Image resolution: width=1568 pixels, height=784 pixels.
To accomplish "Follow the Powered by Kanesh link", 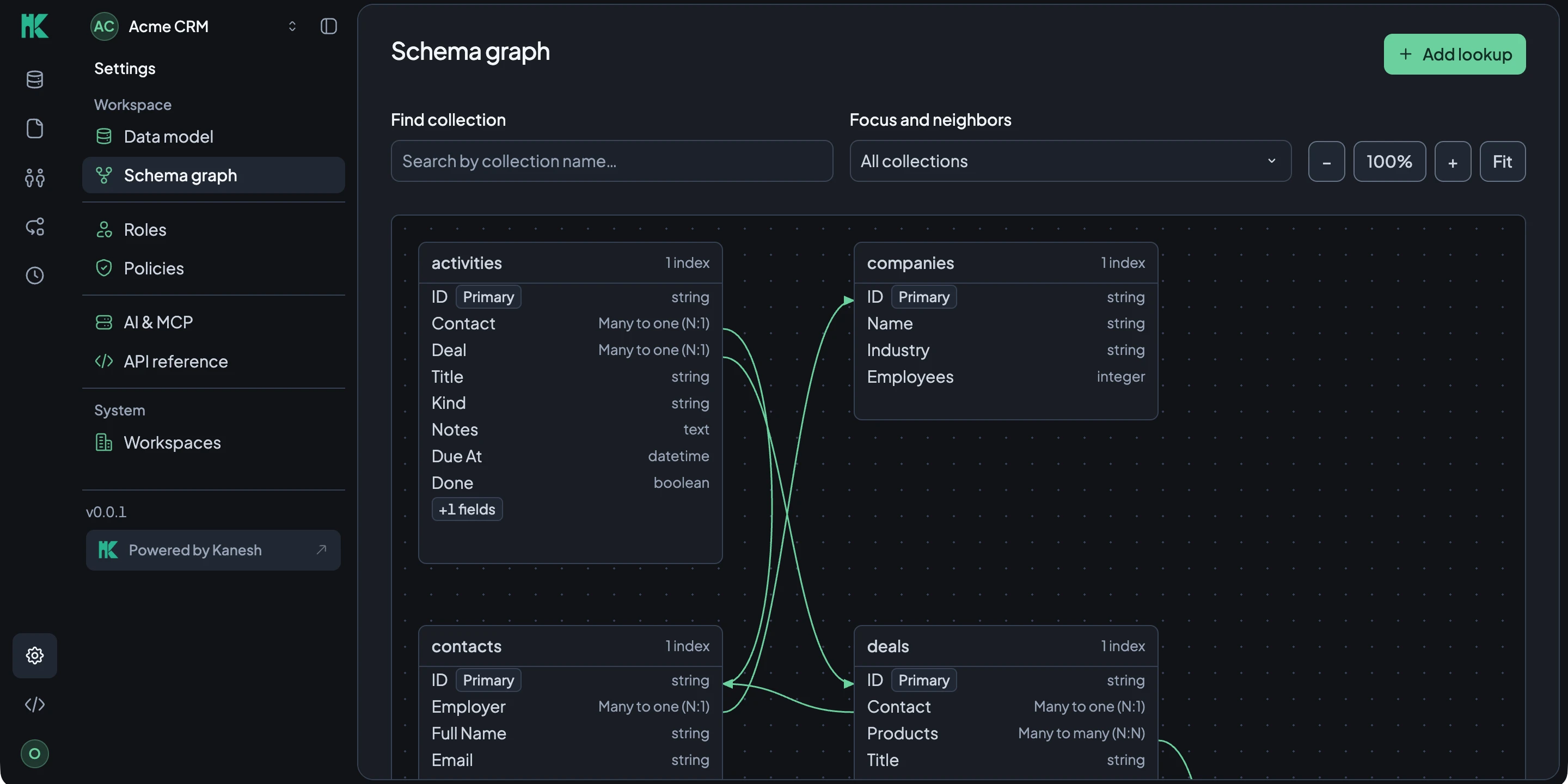I will [x=213, y=550].
